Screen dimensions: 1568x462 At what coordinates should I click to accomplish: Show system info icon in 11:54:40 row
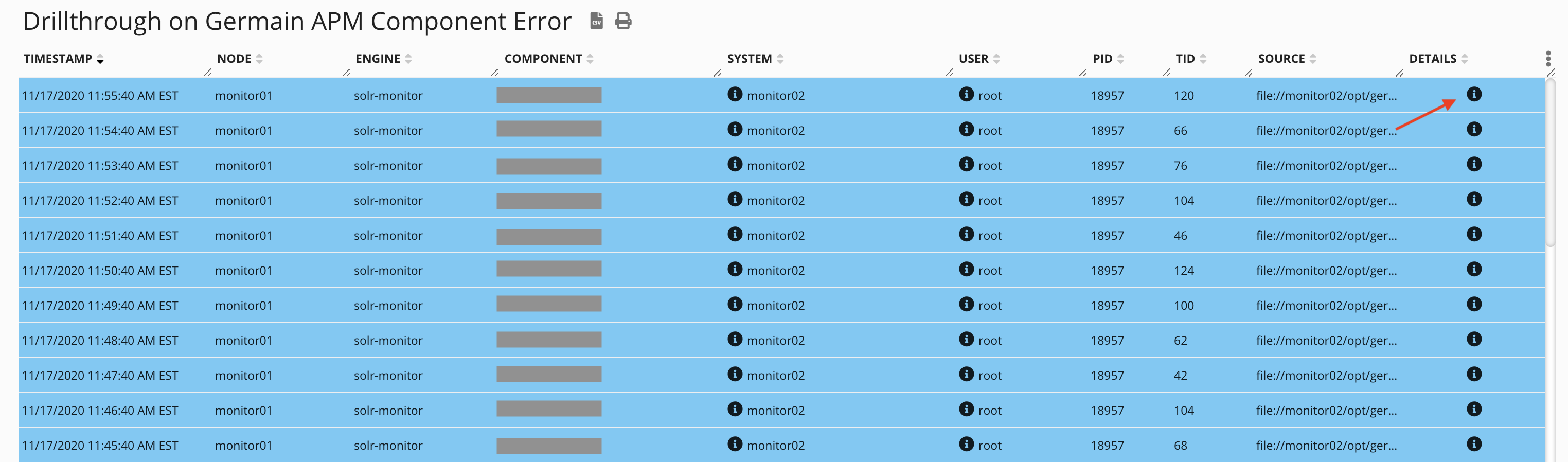click(735, 130)
